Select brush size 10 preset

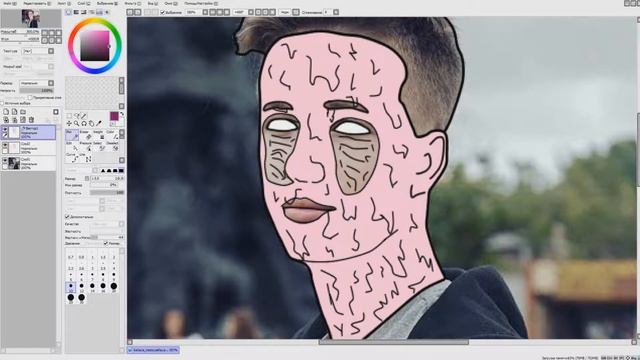pyautogui.click(x=71, y=287)
